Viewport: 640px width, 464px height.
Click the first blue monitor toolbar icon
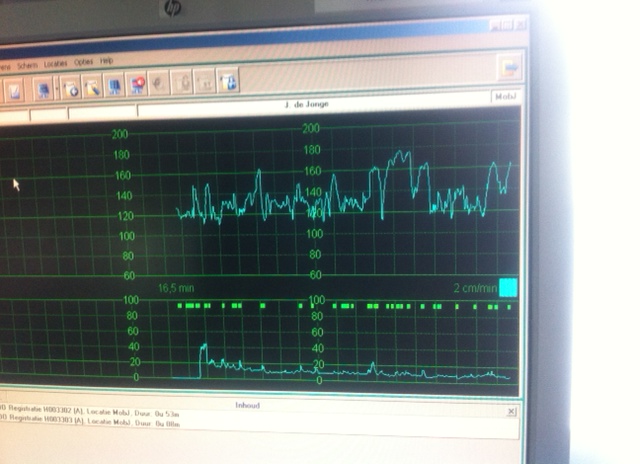tap(45, 89)
